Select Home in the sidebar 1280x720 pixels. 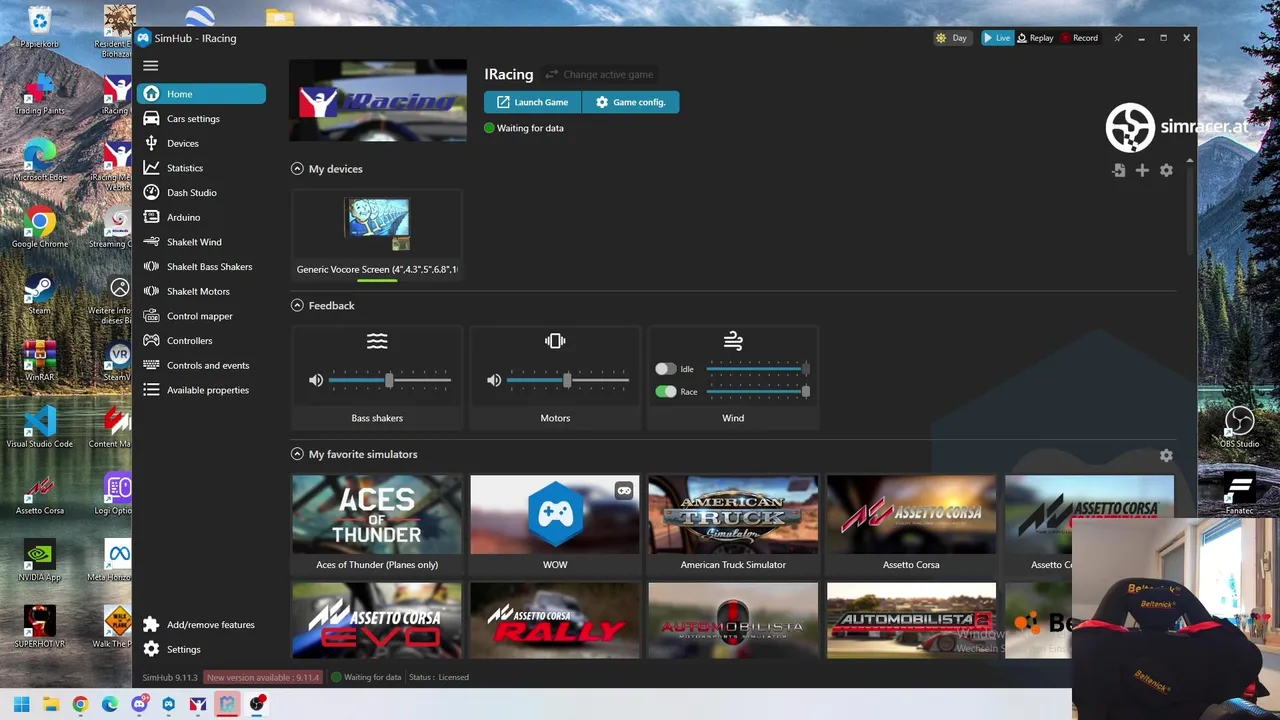202,94
